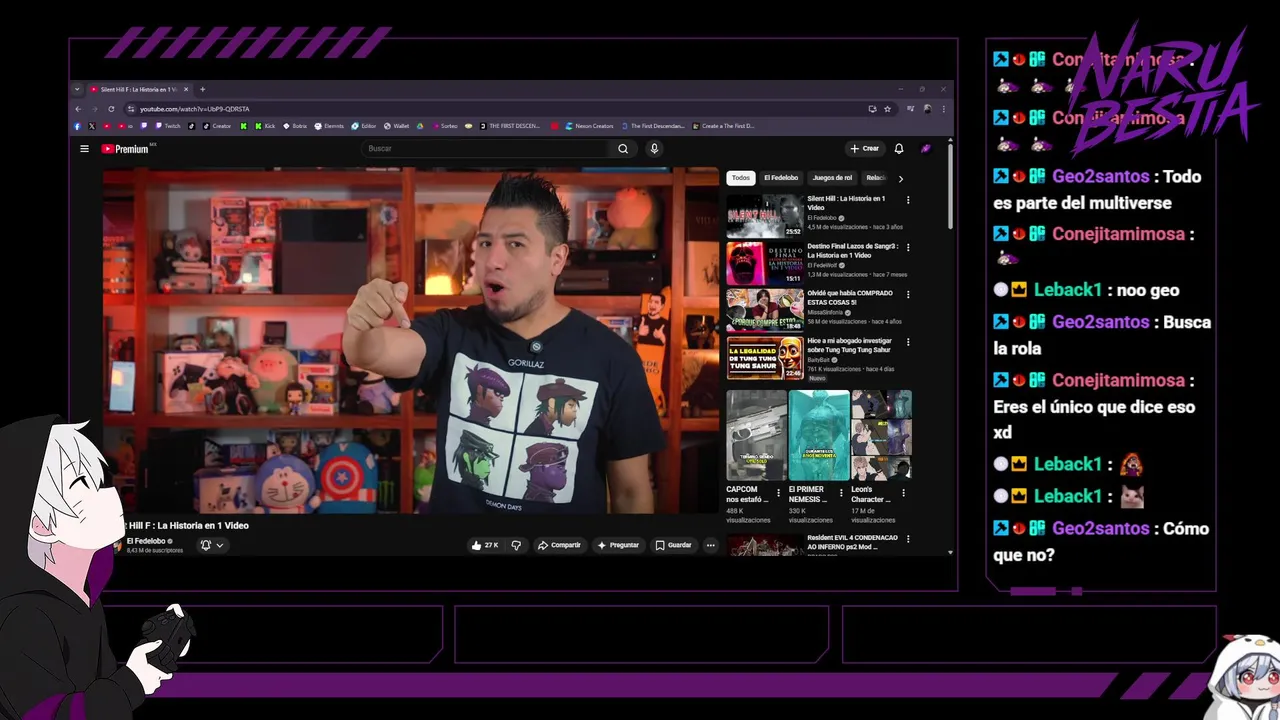Image resolution: width=1280 pixels, height=720 pixels.
Task: Open Creator bookmark
Action: pos(217,126)
